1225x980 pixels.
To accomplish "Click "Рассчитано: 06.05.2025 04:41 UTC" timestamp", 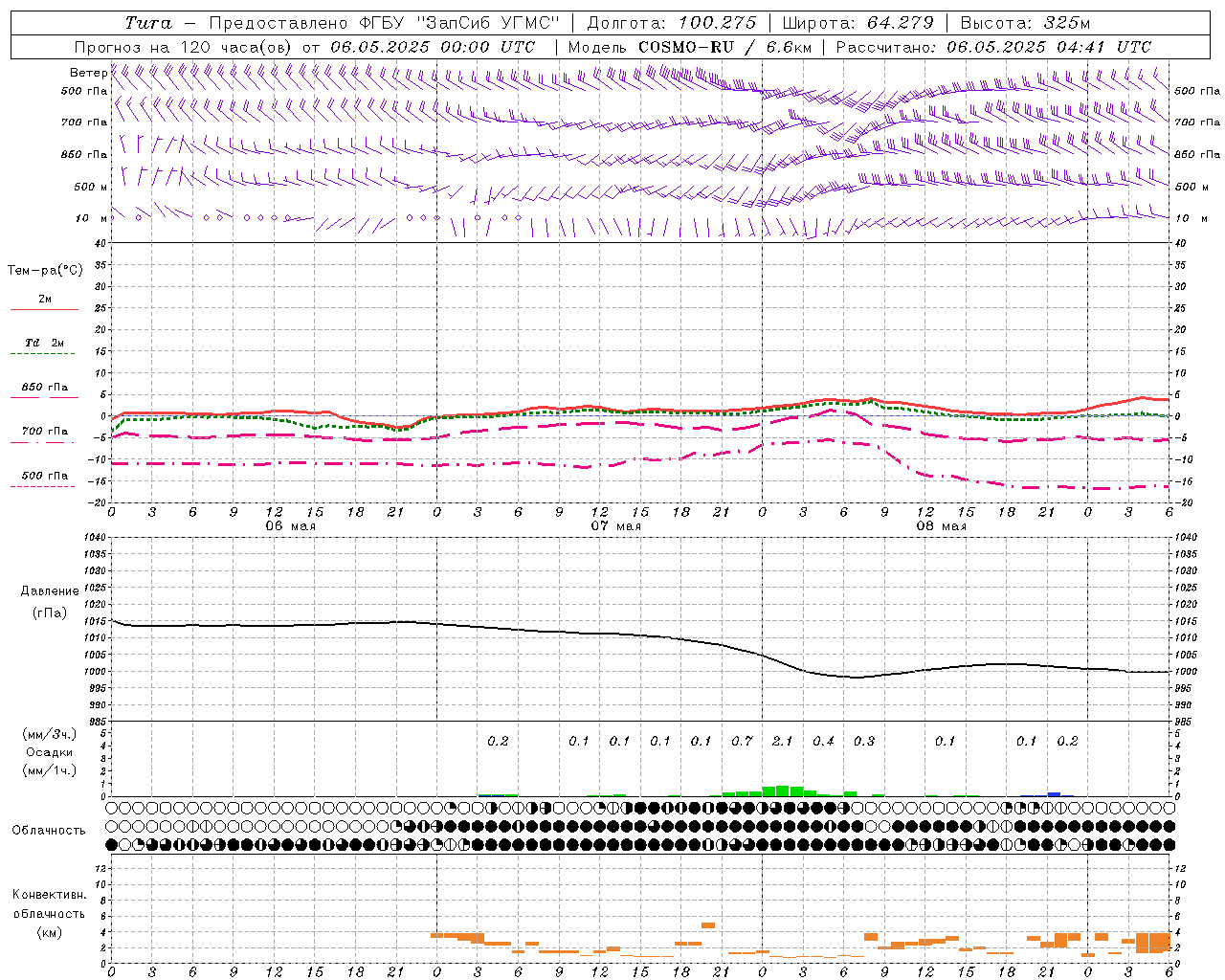I will (993, 47).
